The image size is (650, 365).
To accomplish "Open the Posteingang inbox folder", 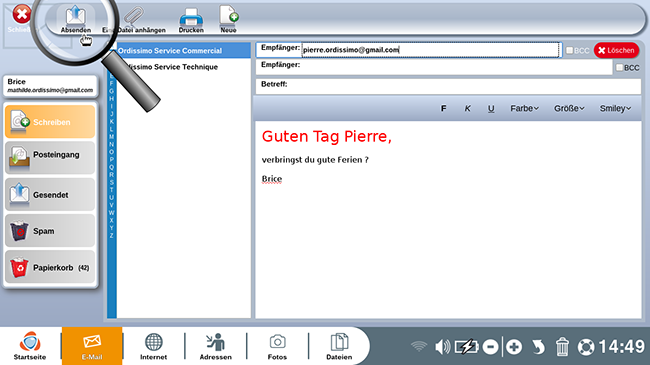I will pos(50,157).
